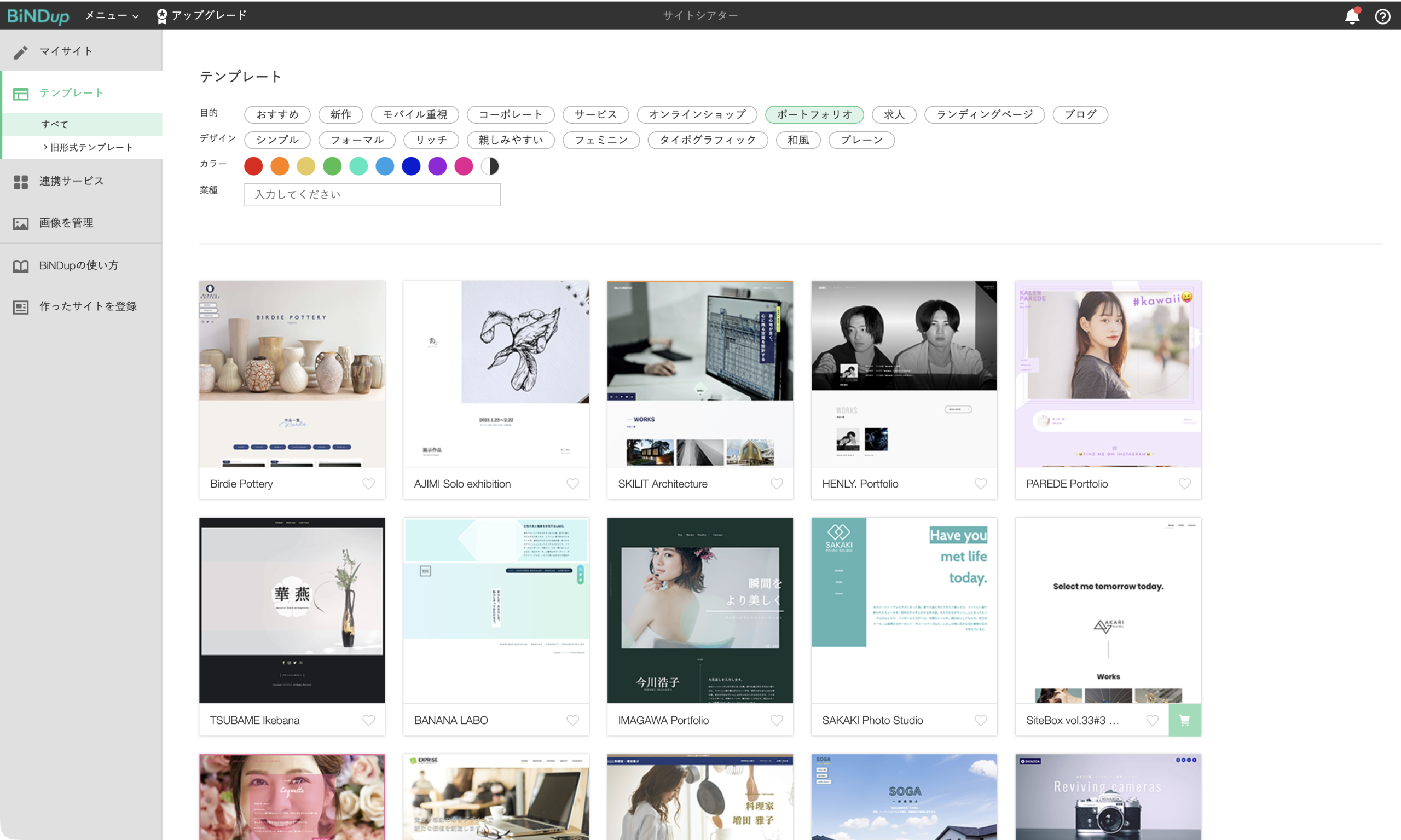Filter by ブログ purpose

point(1081,114)
